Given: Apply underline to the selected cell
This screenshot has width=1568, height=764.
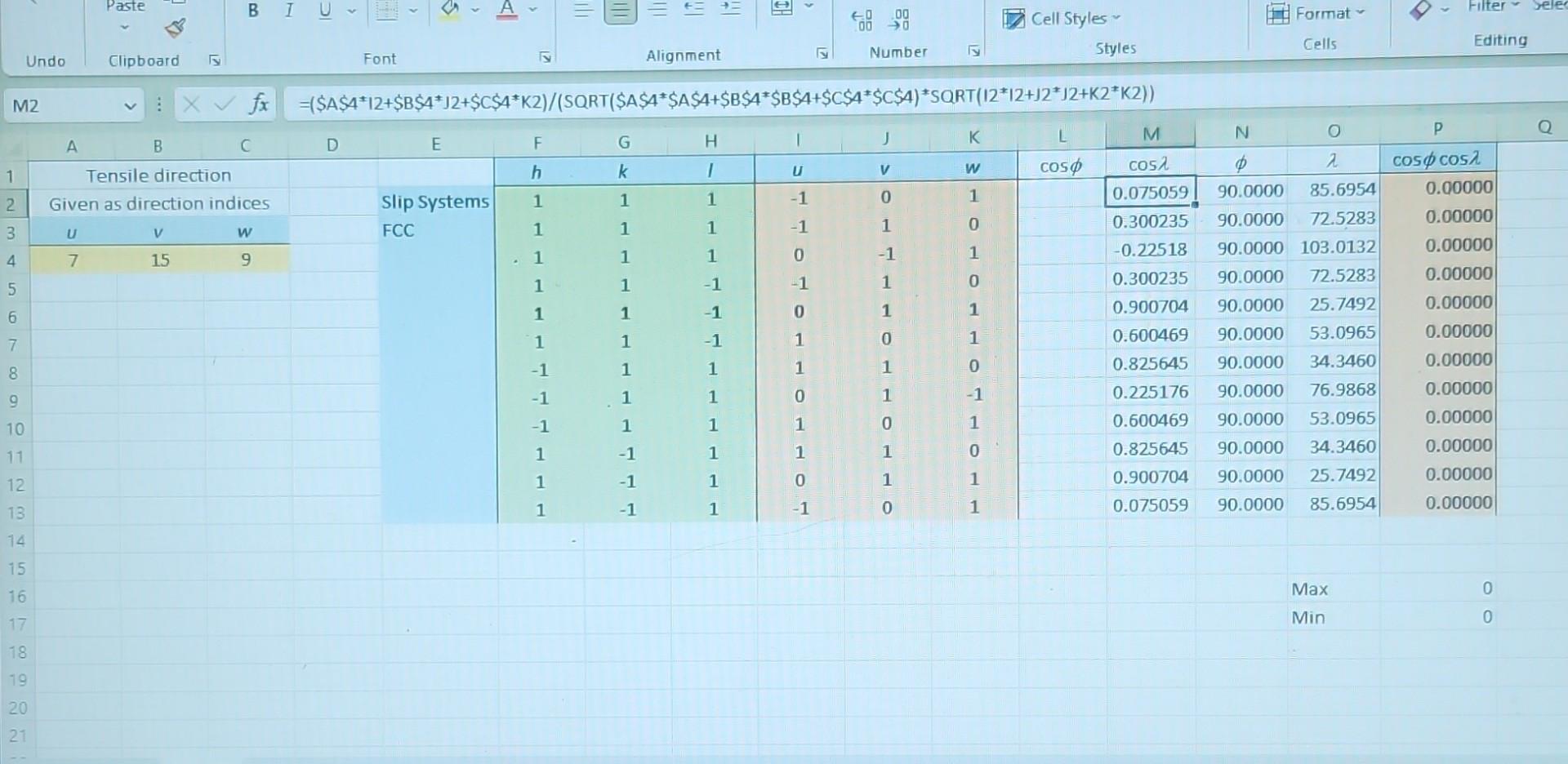Looking at the screenshot, I should (x=325, y=11).
